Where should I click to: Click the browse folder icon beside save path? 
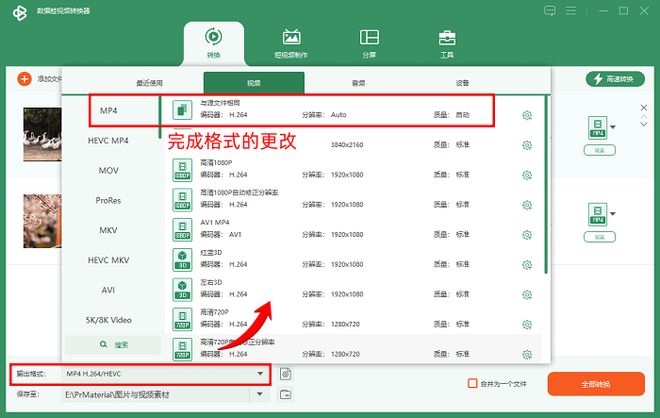click(x=287, y=395)
